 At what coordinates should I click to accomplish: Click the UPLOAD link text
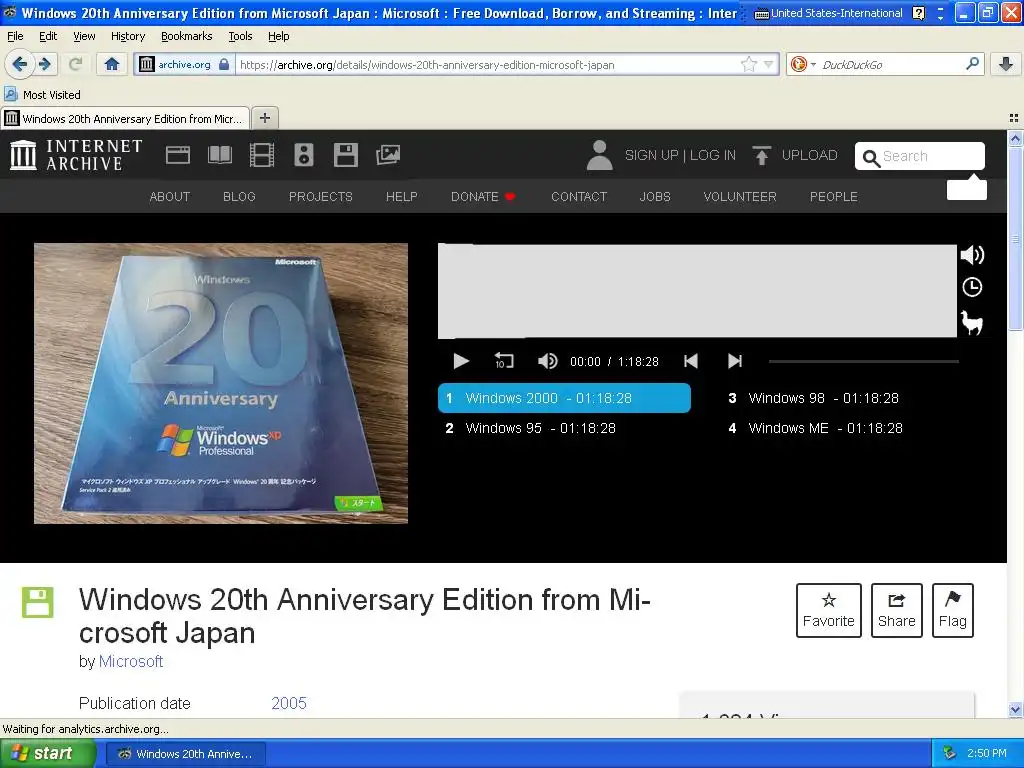point(810,155)
